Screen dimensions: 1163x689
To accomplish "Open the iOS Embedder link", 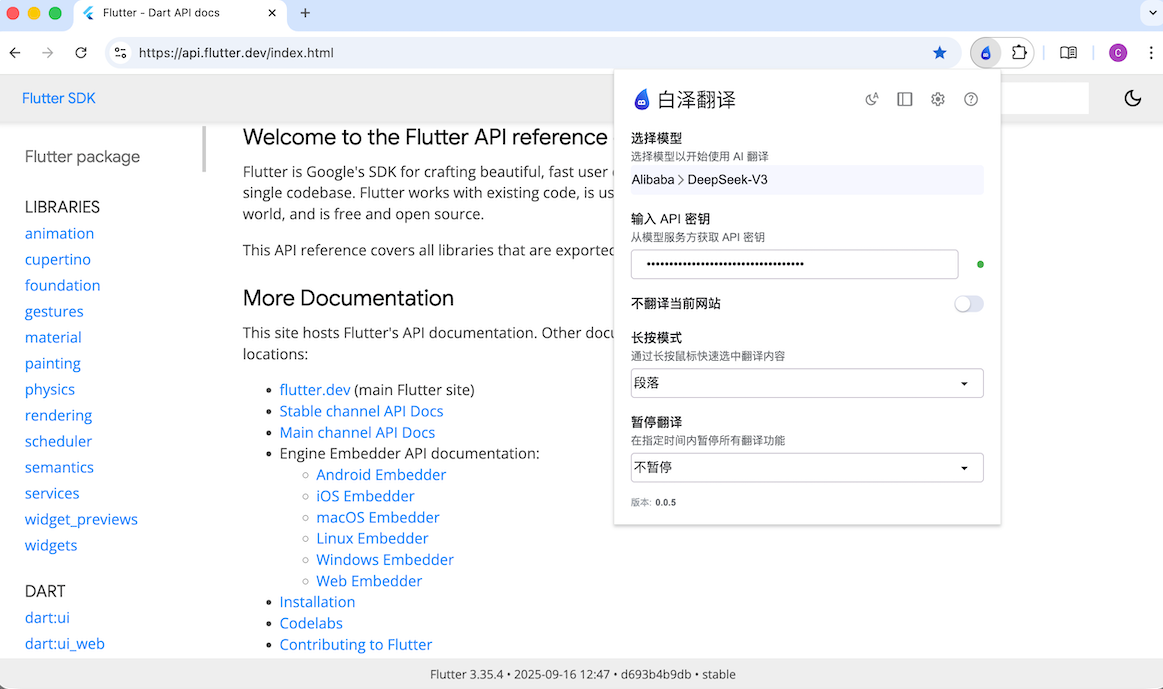I will pos(365,496).
